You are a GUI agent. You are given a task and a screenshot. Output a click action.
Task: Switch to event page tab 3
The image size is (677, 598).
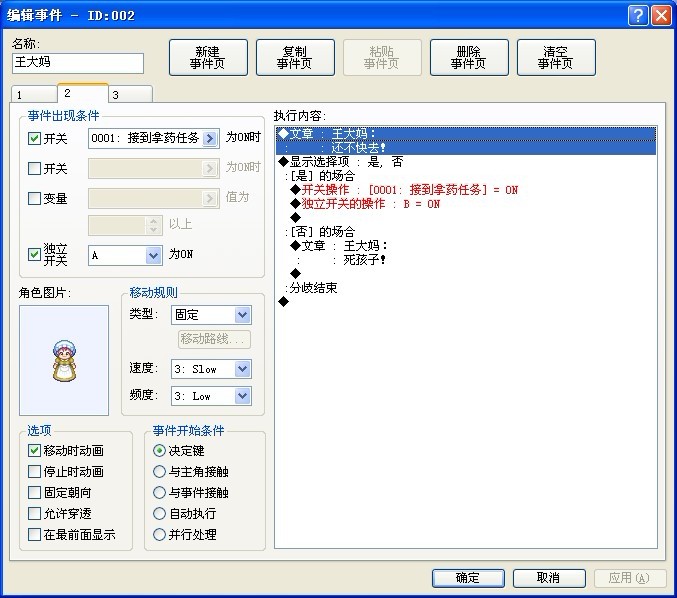(130, 95)
